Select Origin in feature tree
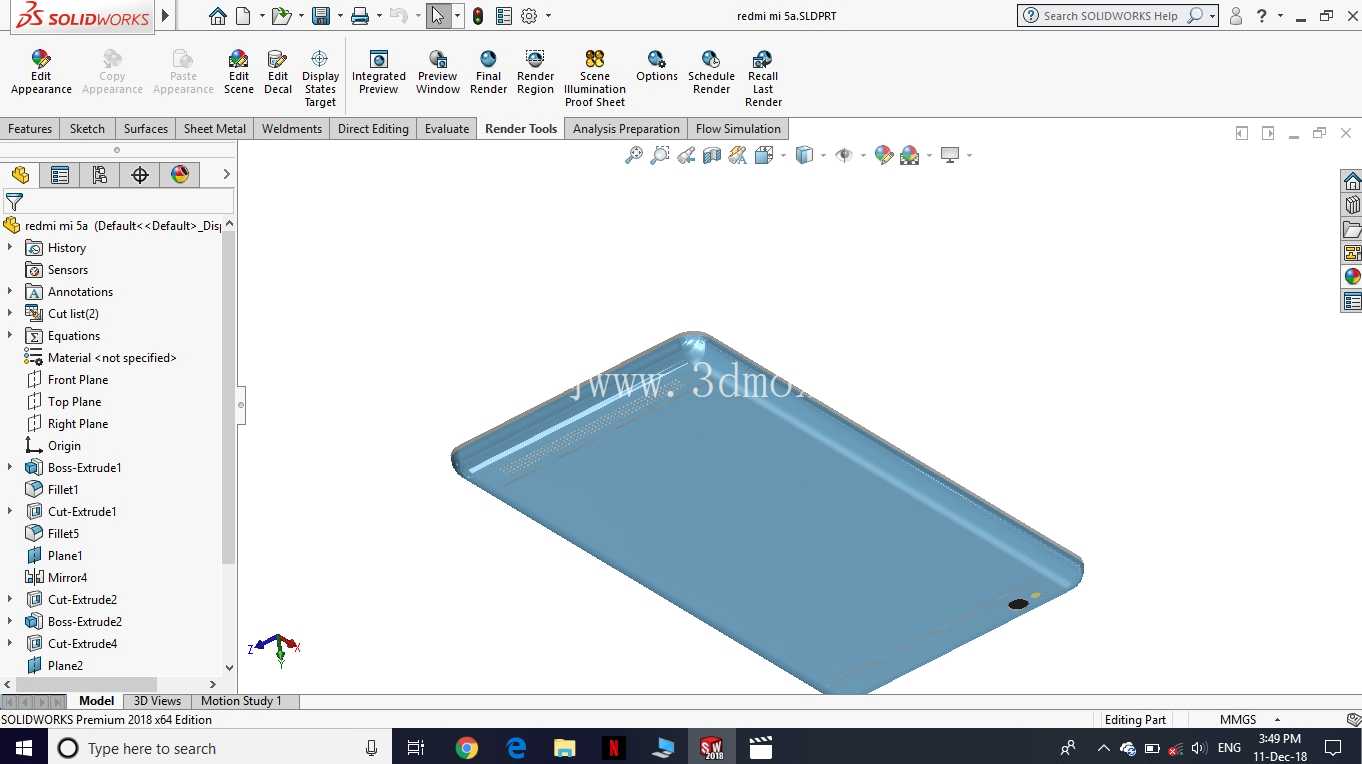This screenshot has width=1362, height=764. click(x=64, y=445)
